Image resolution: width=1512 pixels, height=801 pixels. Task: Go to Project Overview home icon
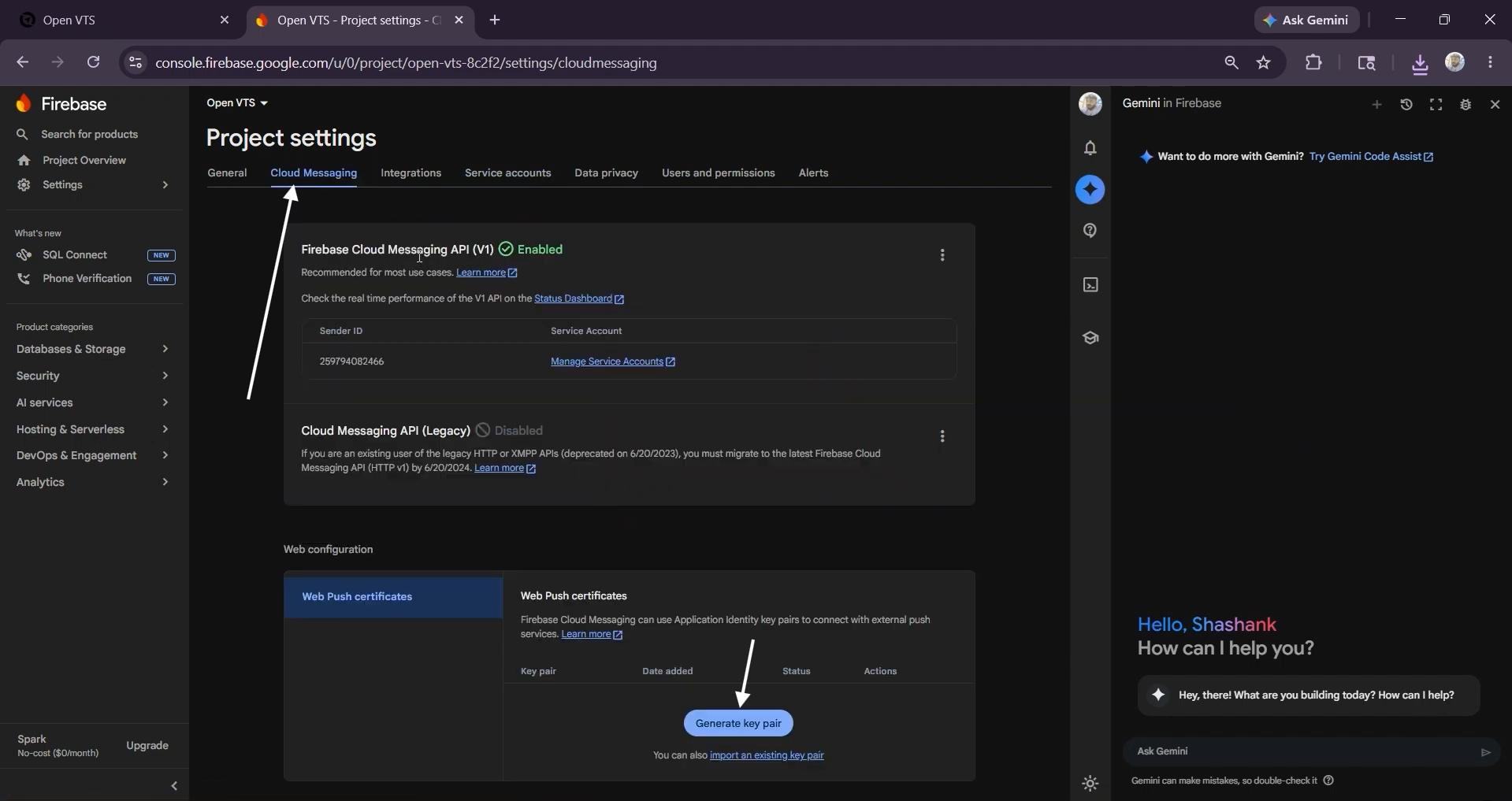coord(24,161)
